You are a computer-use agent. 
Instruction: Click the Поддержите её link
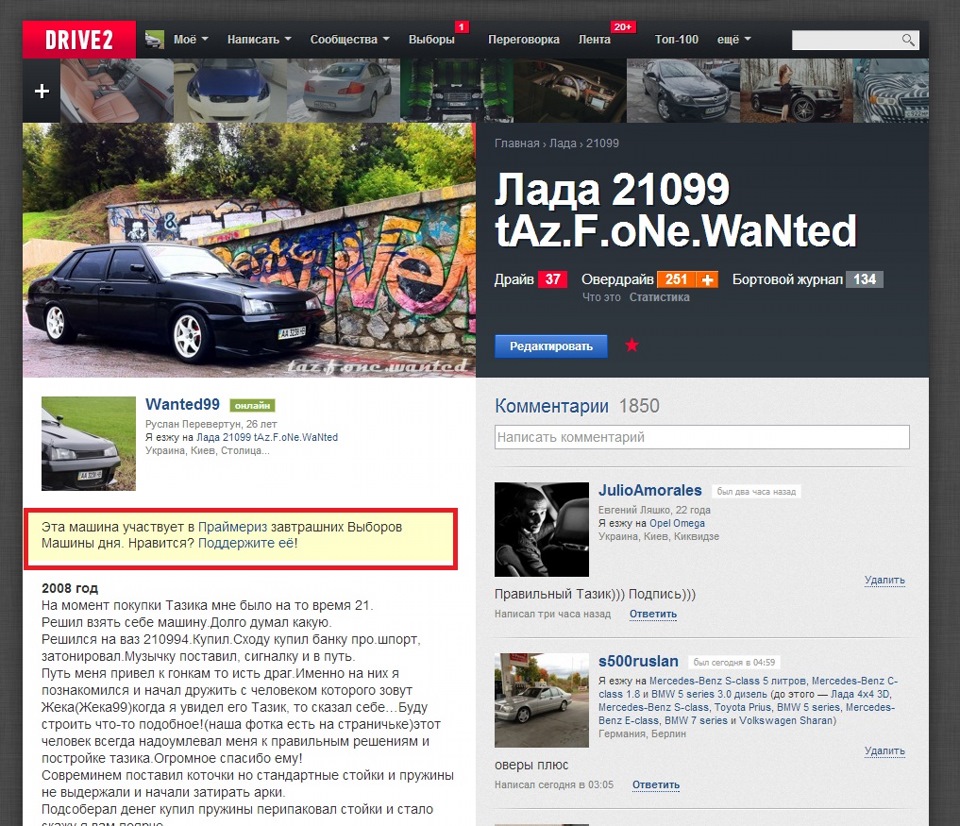[x=246, y=543]
